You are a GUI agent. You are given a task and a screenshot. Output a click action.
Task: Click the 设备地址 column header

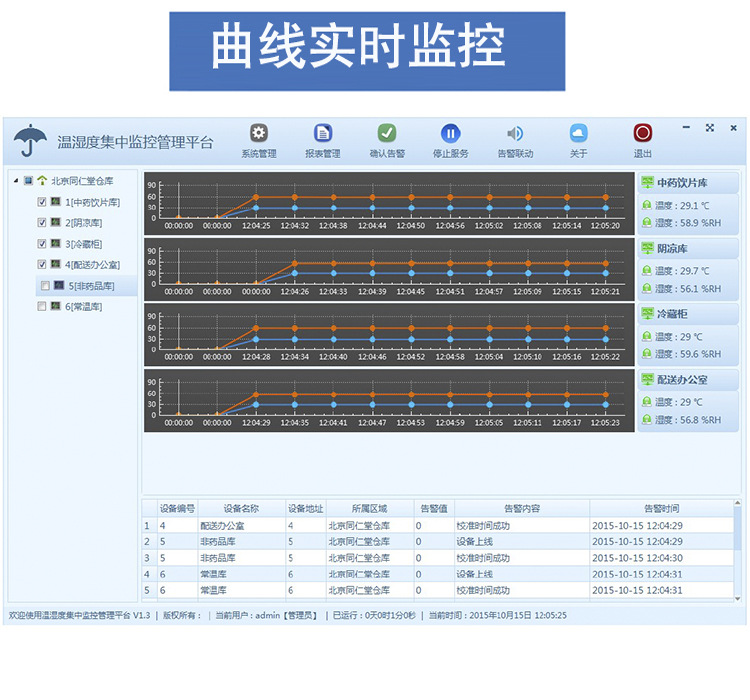[306, 509]
